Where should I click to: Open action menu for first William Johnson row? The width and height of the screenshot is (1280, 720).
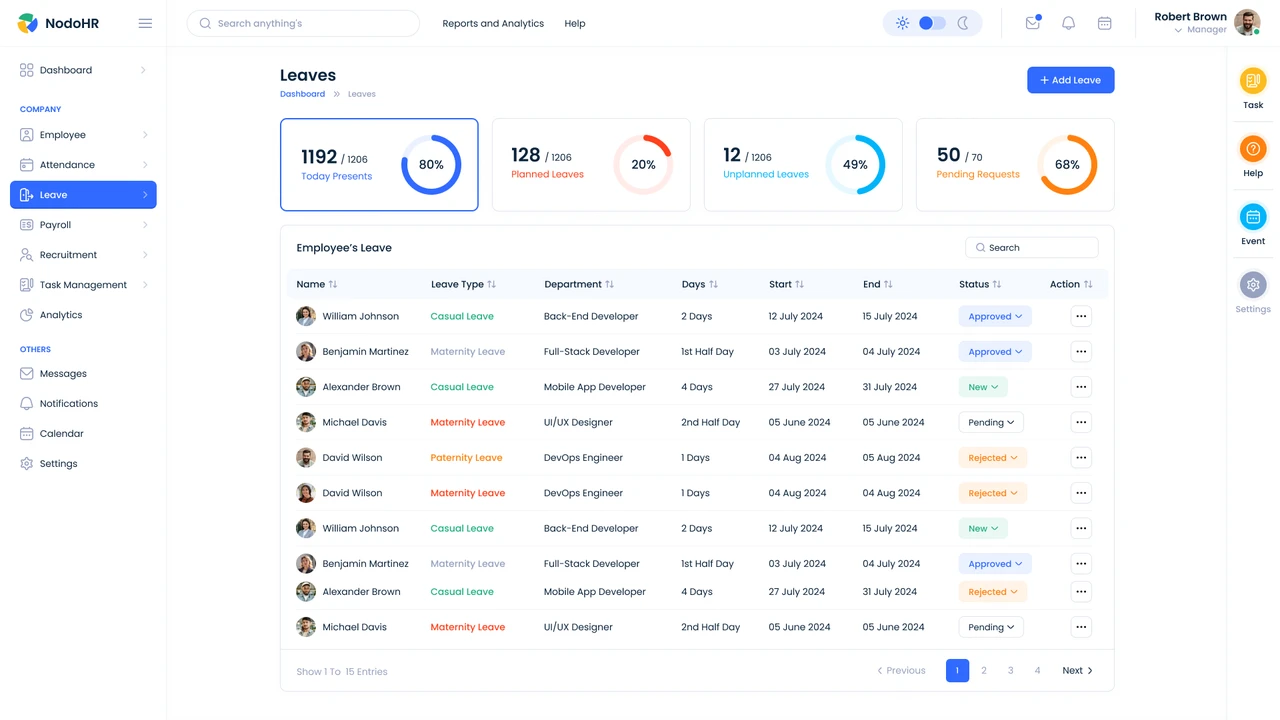click(x=1081, y=316)
